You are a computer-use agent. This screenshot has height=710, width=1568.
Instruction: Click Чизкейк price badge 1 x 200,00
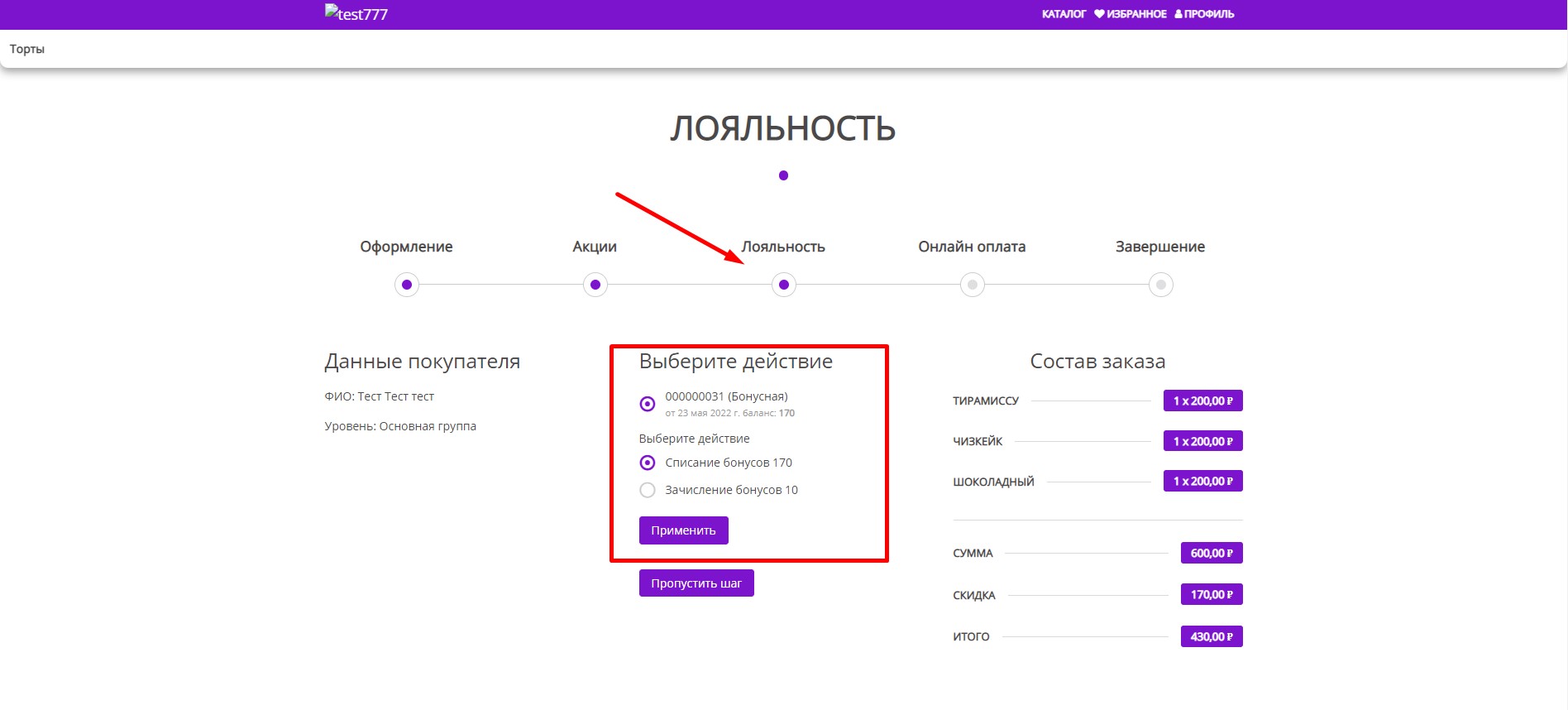pyautogui.click(x=1203, y=441)
